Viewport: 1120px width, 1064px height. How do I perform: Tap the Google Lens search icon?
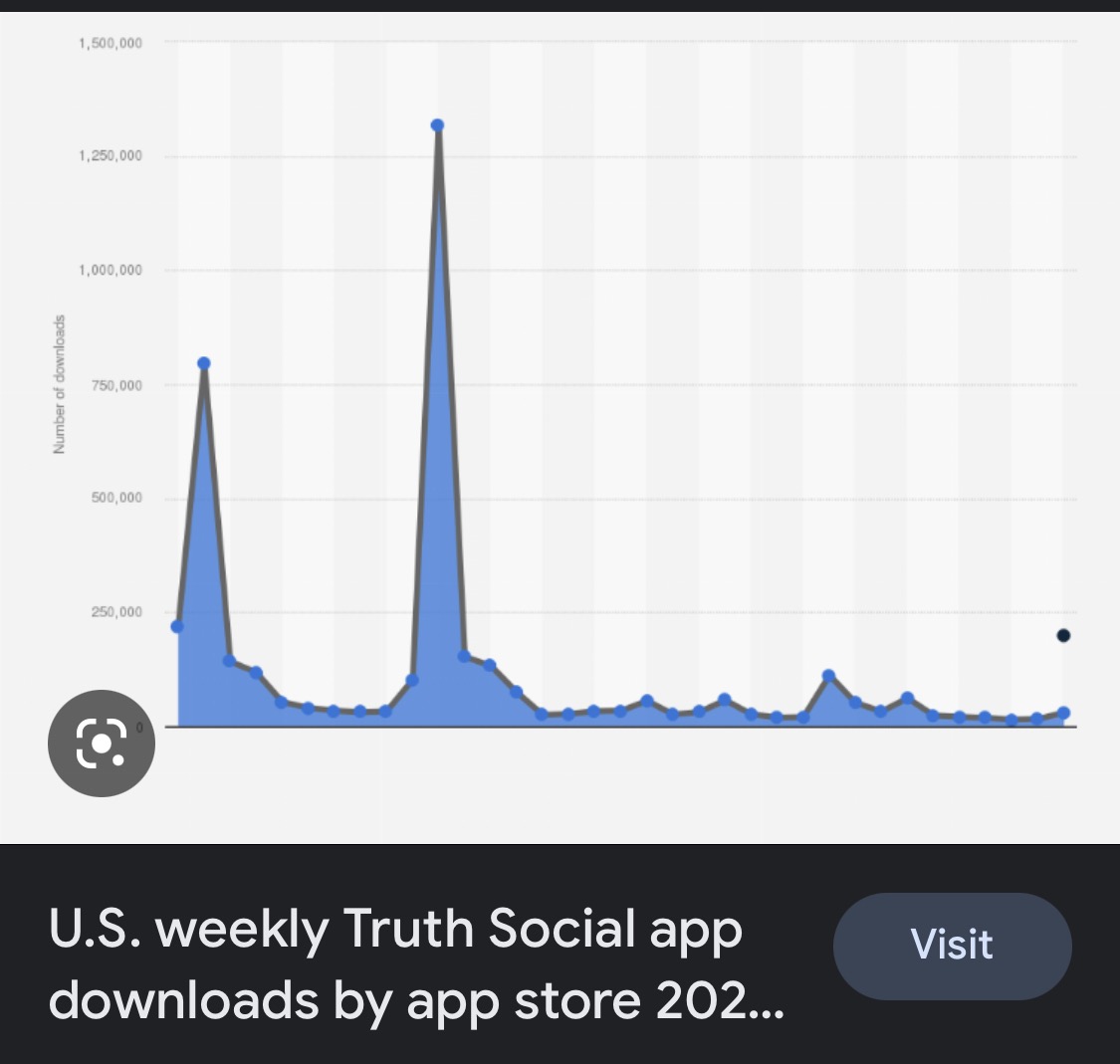tap(101, 743)
